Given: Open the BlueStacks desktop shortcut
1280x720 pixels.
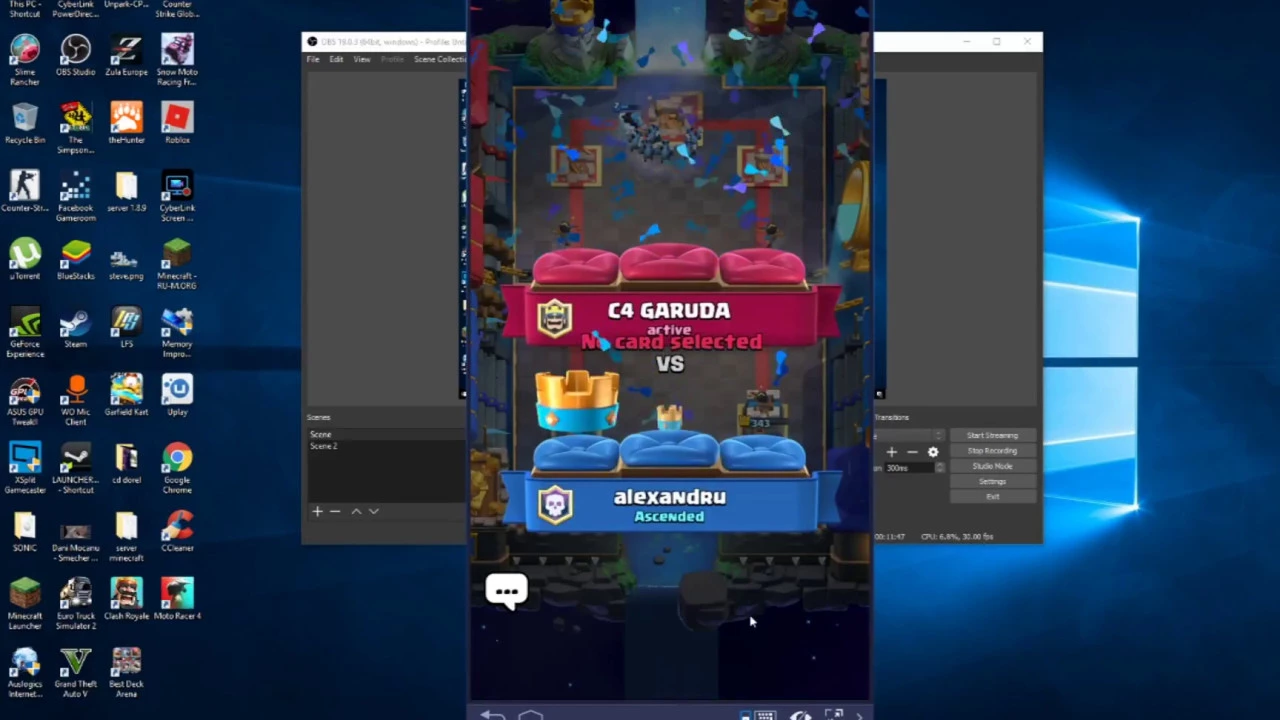Looking at the screenshot, I should pyautogui.click(x=76, y=259).
